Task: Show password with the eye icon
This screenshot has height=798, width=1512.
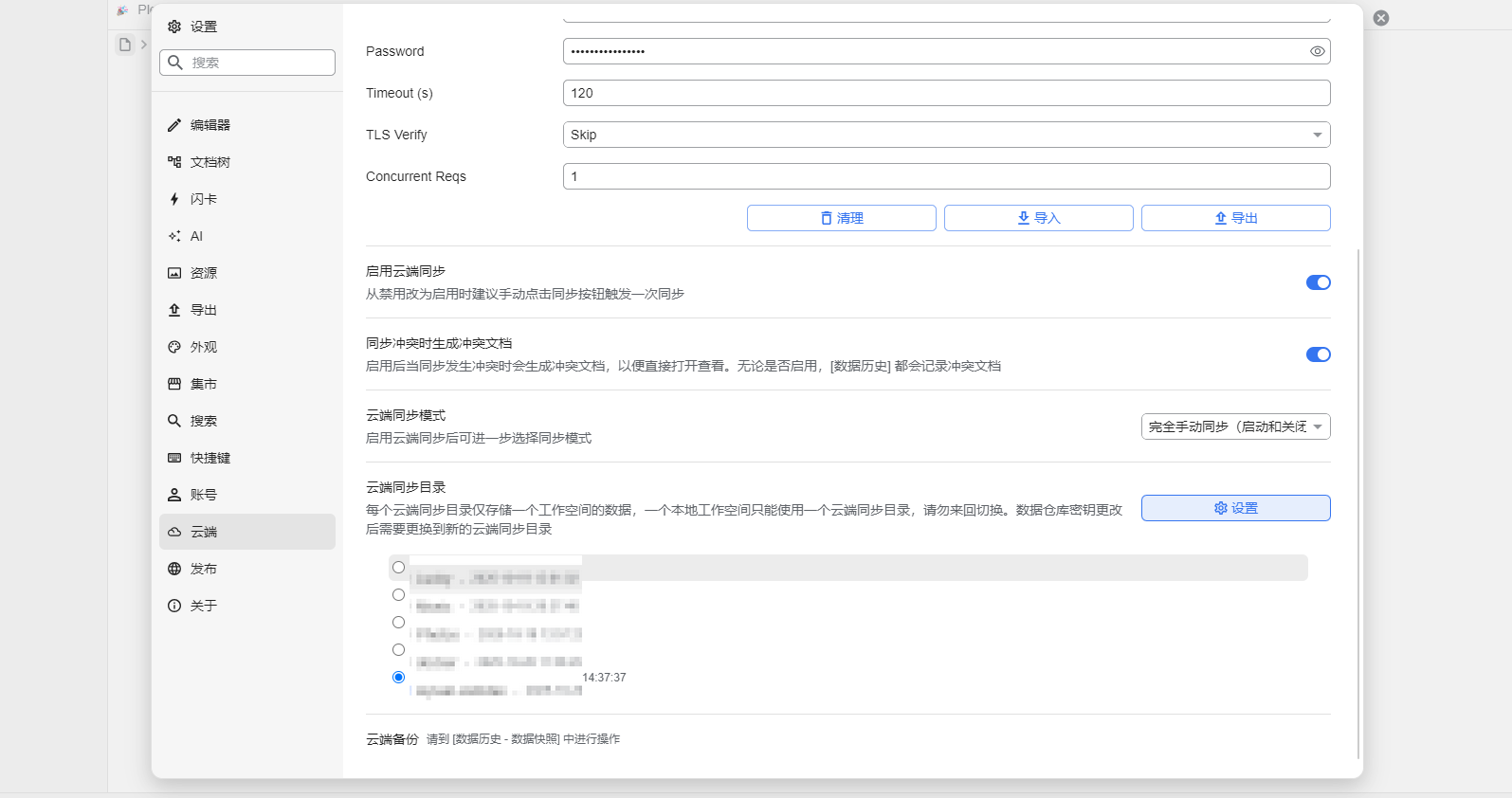Action: coord(1318,51)
